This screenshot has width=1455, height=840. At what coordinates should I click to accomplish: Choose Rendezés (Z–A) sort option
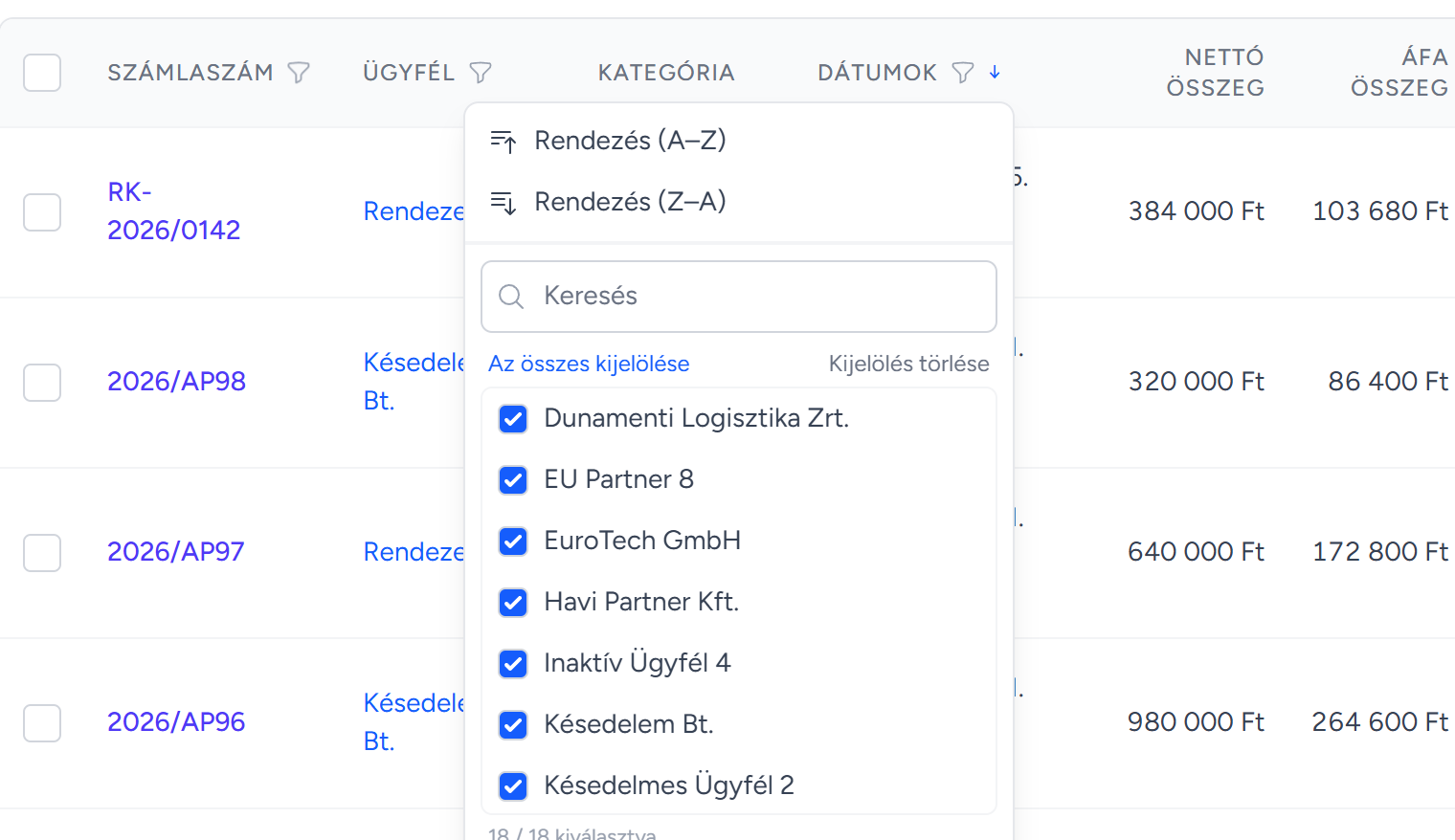click(x=739, y=202)
